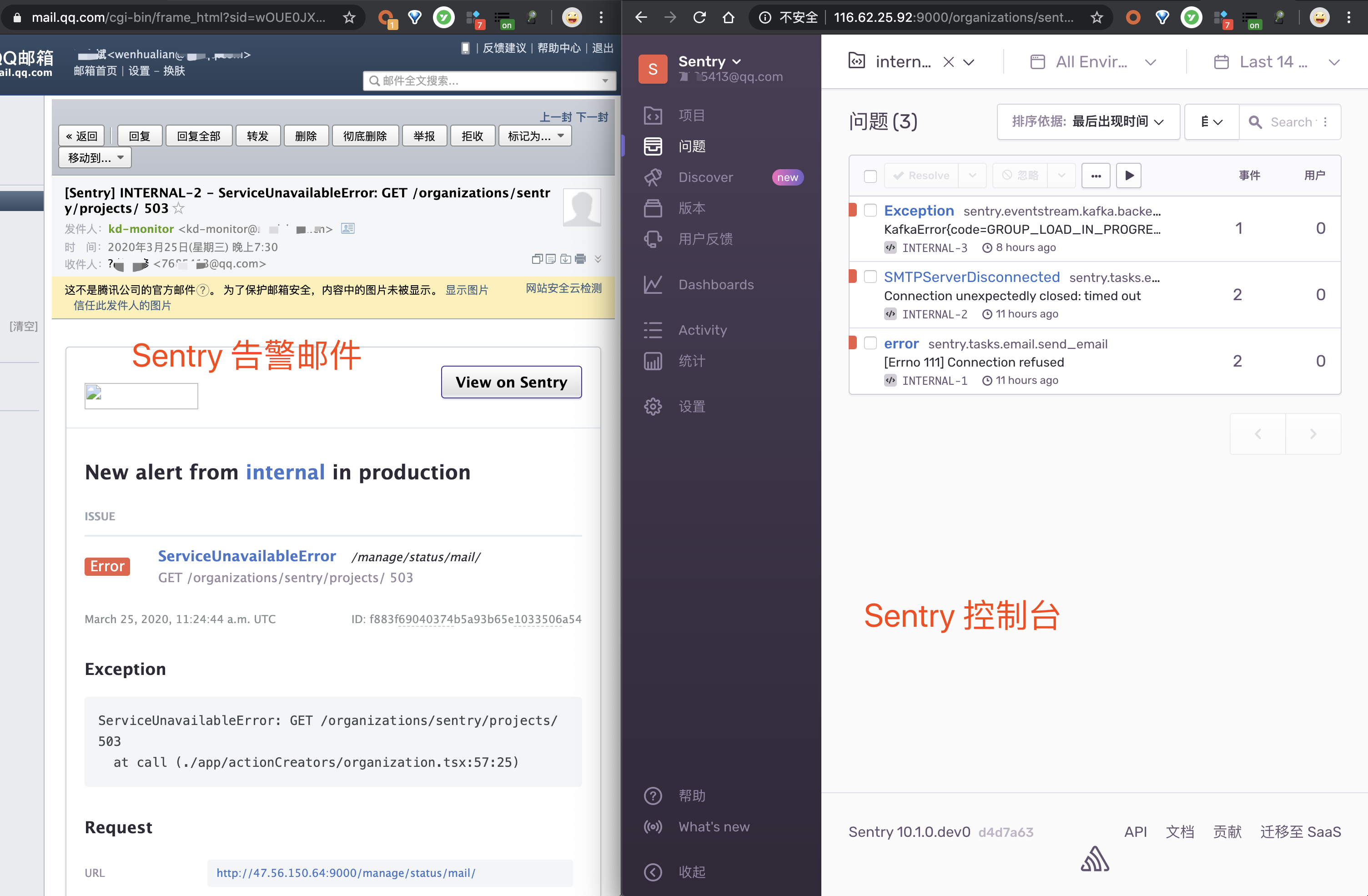This screenshot has width=1368, height=896.
Task: Open the Dashboards sidebar item
Action: [716, 284]
